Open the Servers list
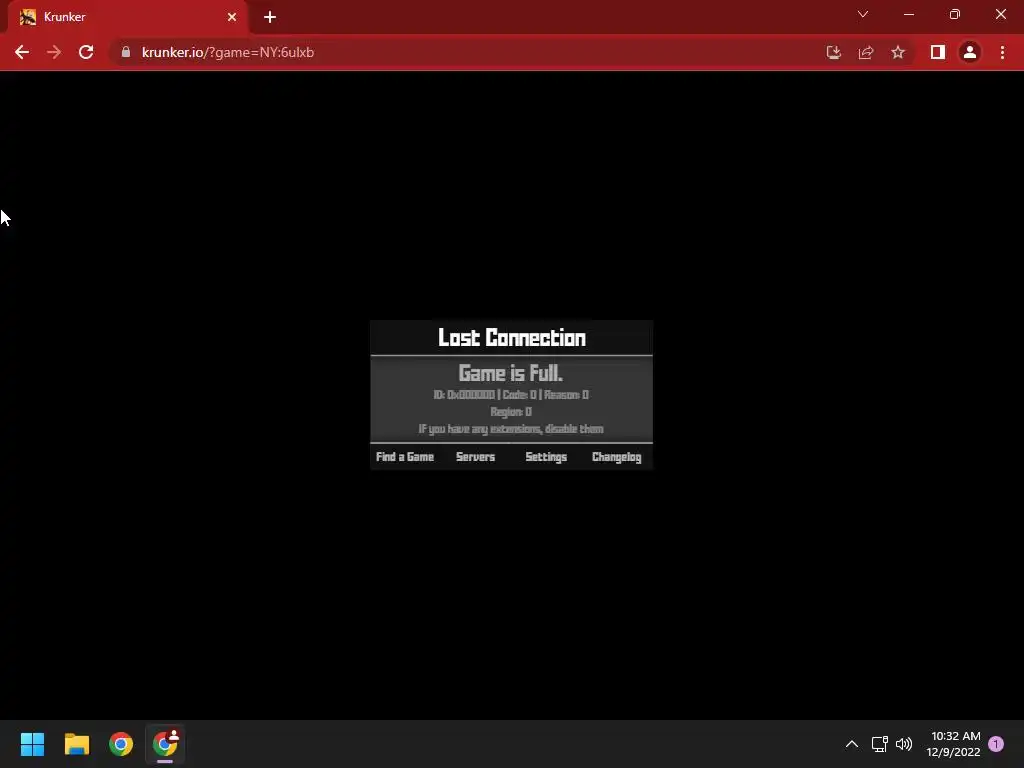The width and height of the screenshot is (1024, 768). (x=475, y=457)
